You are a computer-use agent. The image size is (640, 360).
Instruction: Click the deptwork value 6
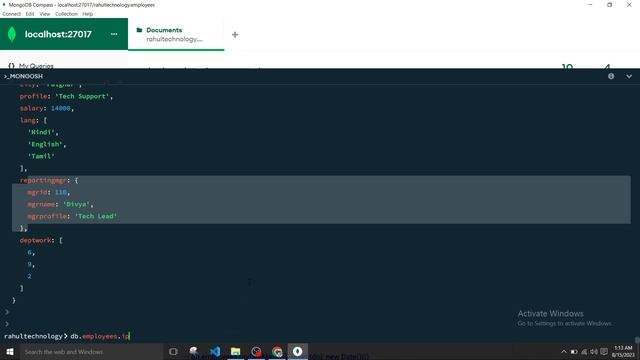[29, 252]
